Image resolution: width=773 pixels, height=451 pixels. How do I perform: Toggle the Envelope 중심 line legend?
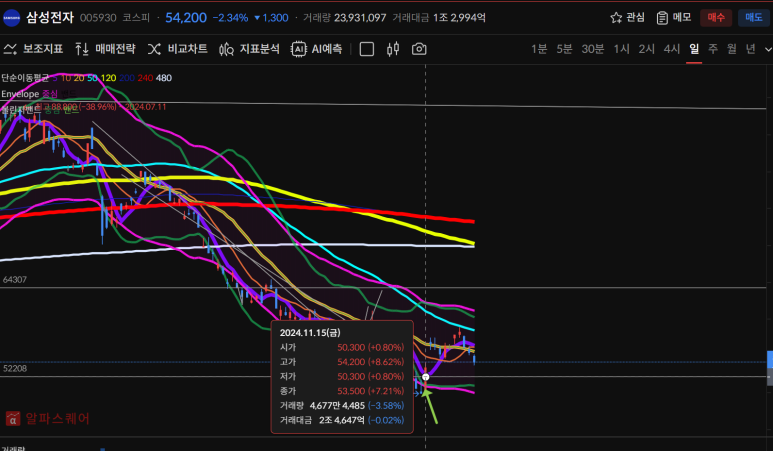point(49,94)
